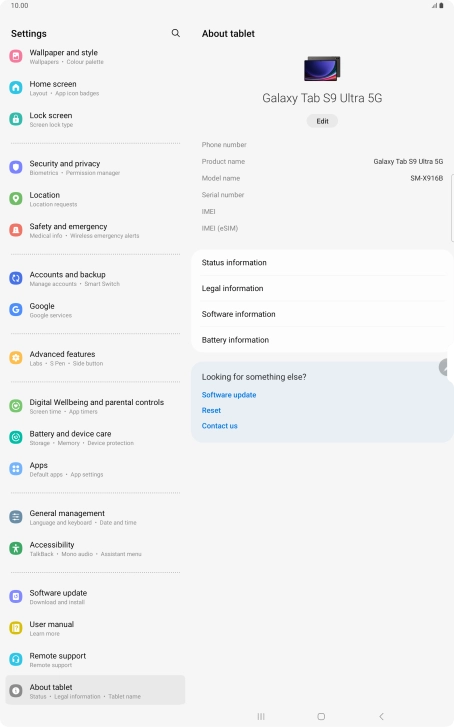Tap the Battery and device care icon

(16, 438)
